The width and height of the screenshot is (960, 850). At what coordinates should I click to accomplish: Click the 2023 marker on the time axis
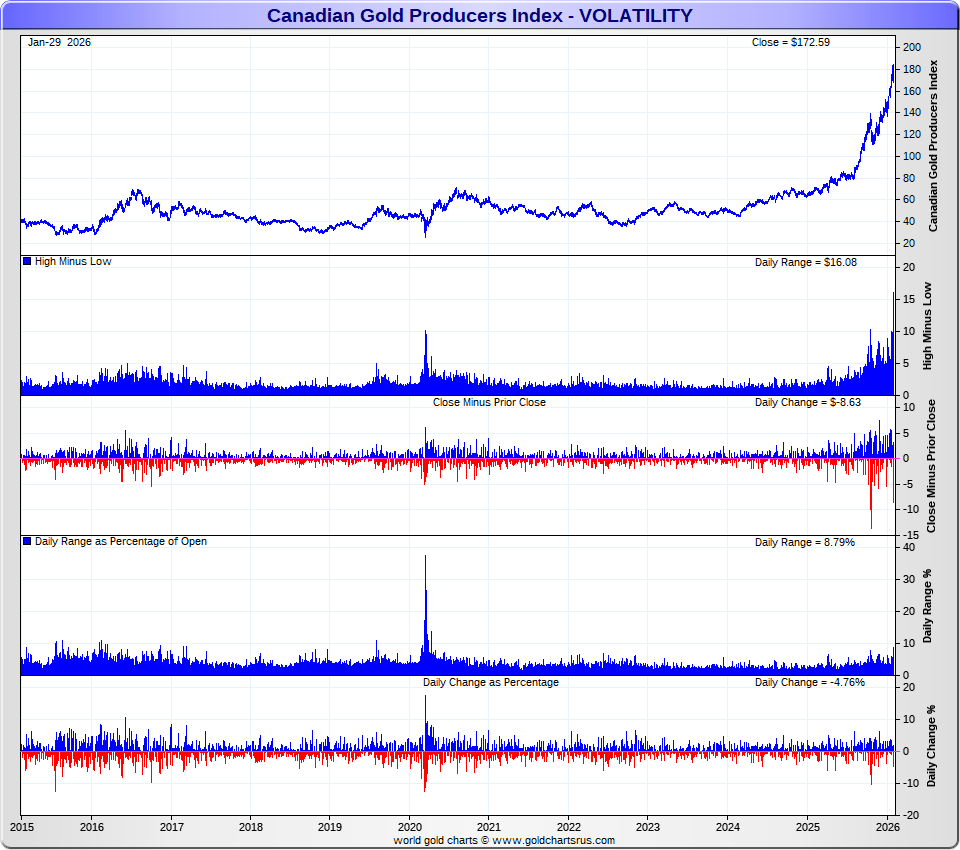pyautogui.click(x=648, y=827)
